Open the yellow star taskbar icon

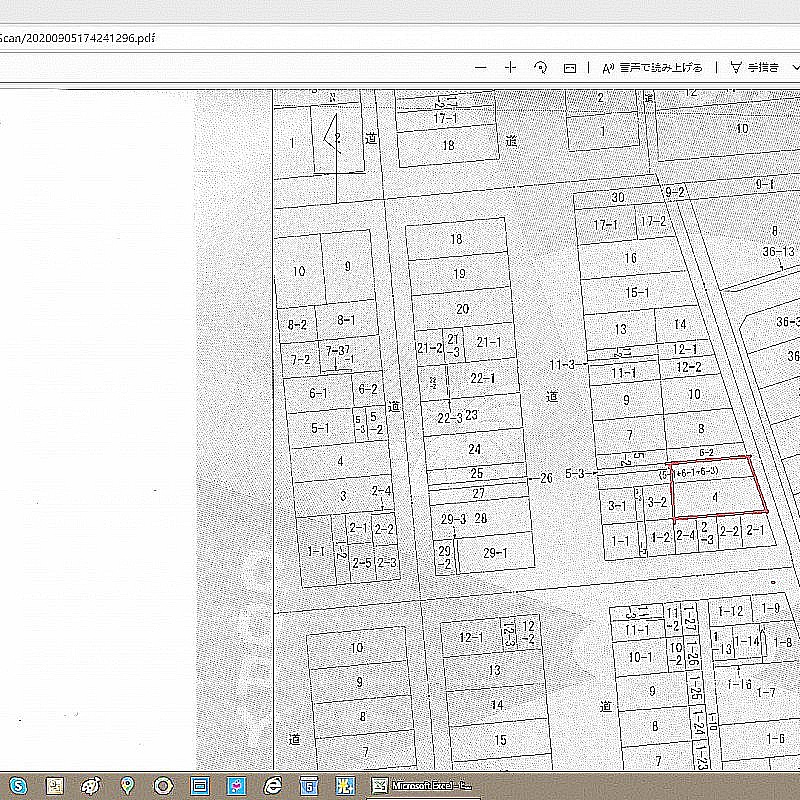tap(345, 786)
